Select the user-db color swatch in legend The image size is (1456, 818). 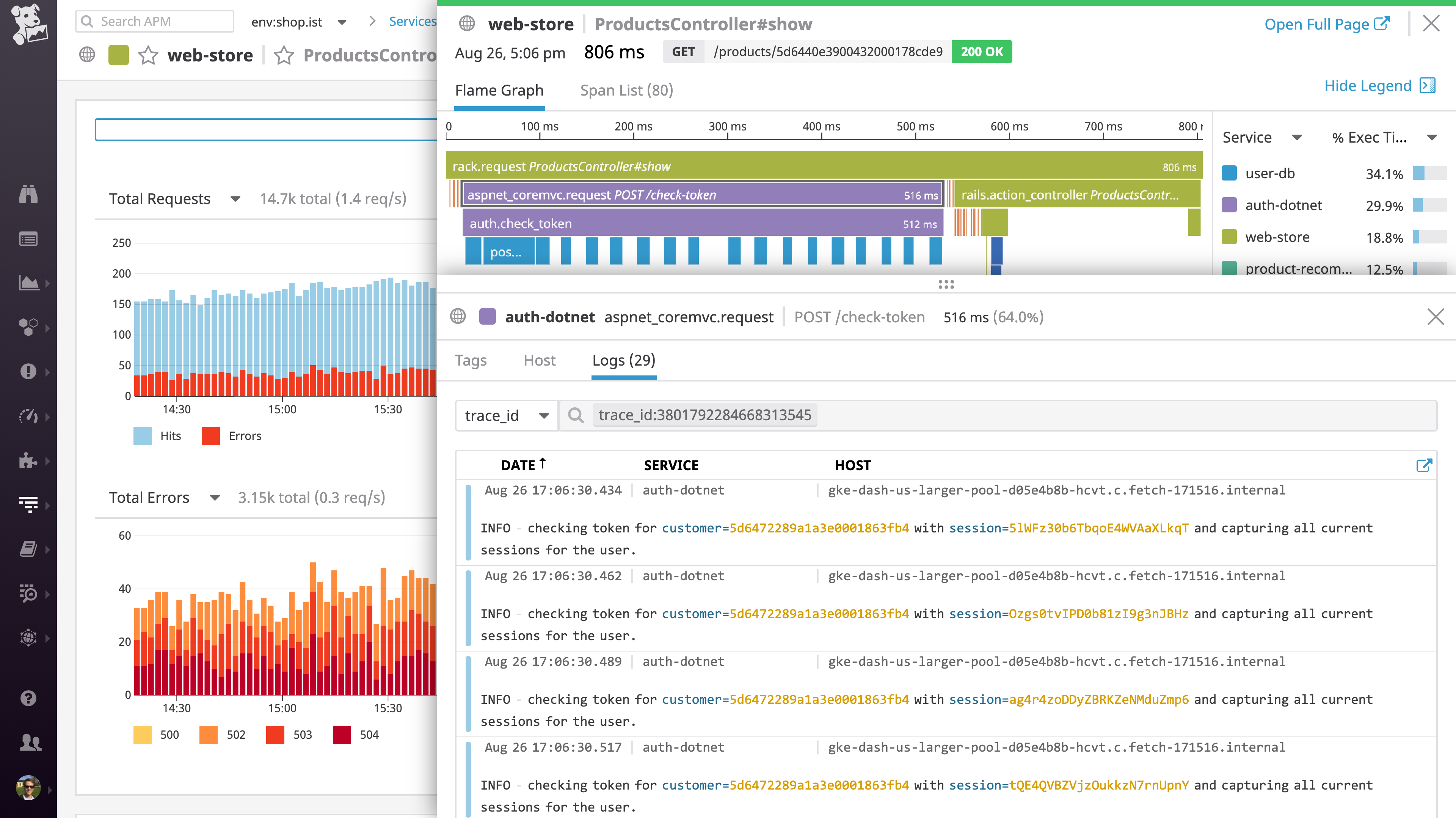(x=1229, y=173)
